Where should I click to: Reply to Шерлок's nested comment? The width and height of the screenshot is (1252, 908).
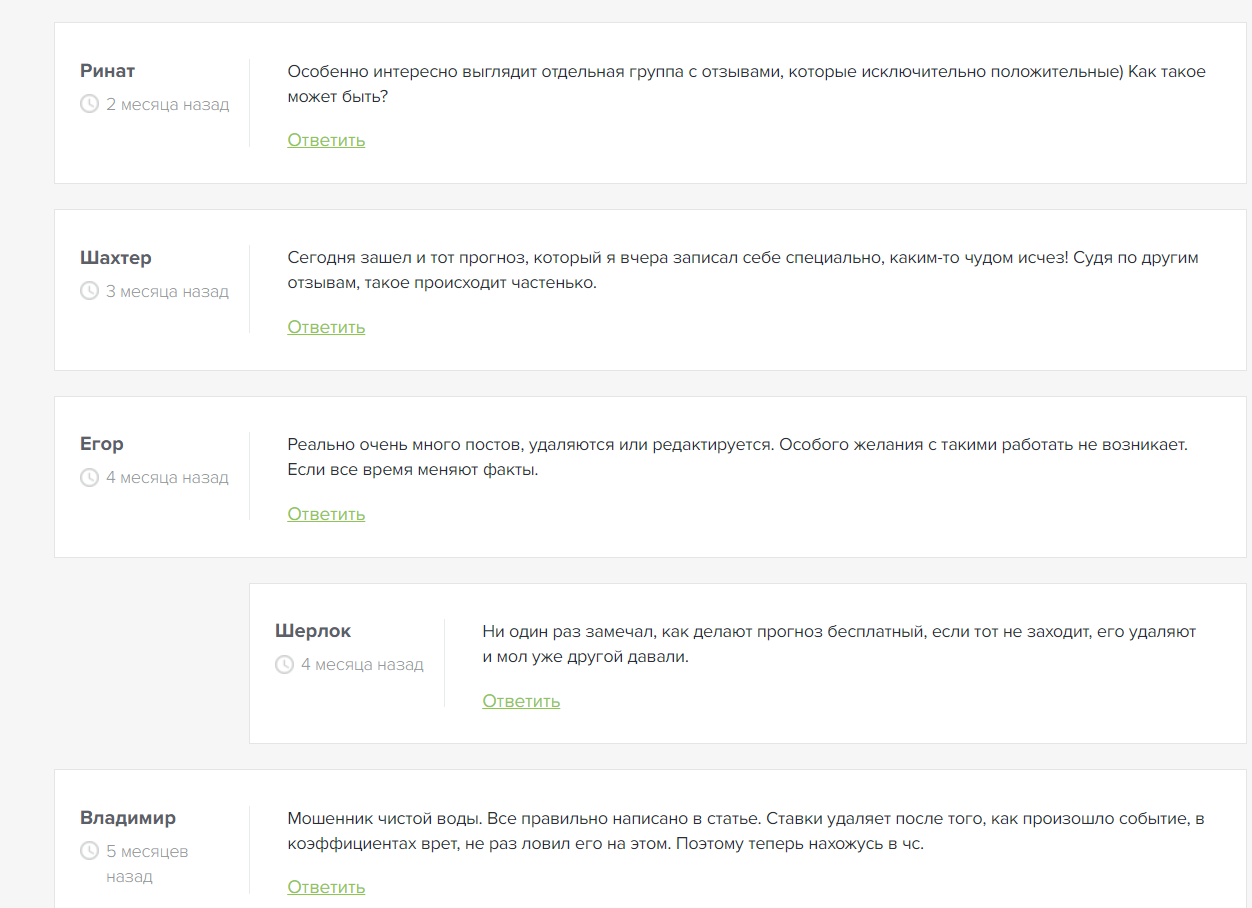pos(521,701)
